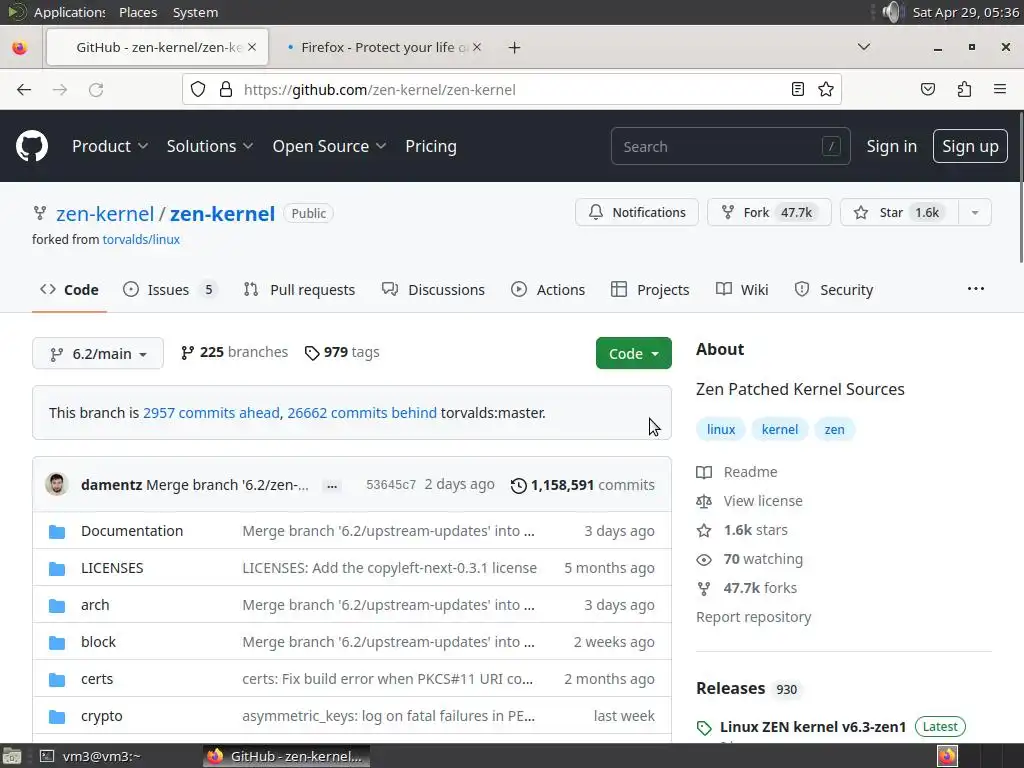Open the Open Source dropdown menu

click(x=329, y=146)
